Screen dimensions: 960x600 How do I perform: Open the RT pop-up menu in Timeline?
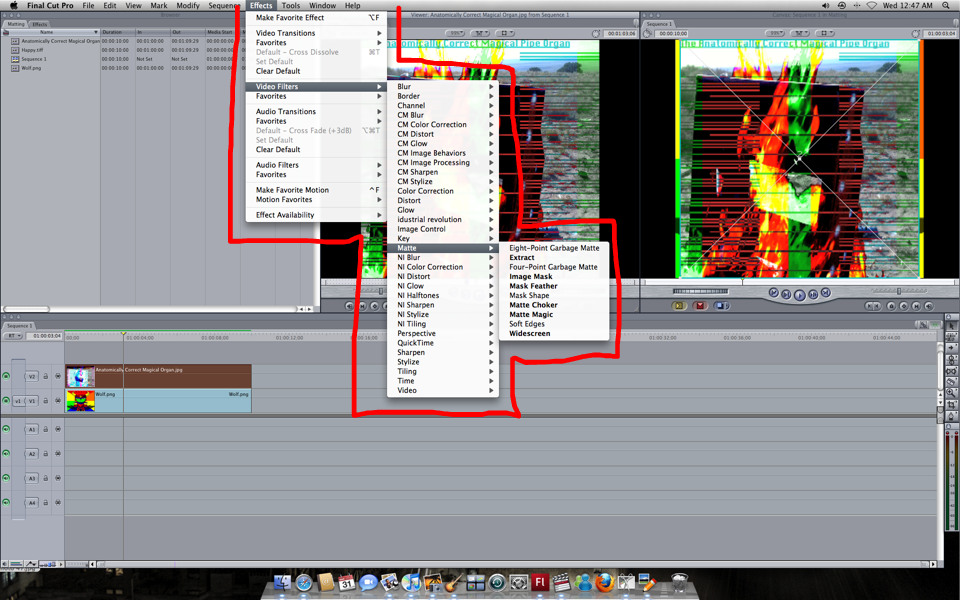12,336
